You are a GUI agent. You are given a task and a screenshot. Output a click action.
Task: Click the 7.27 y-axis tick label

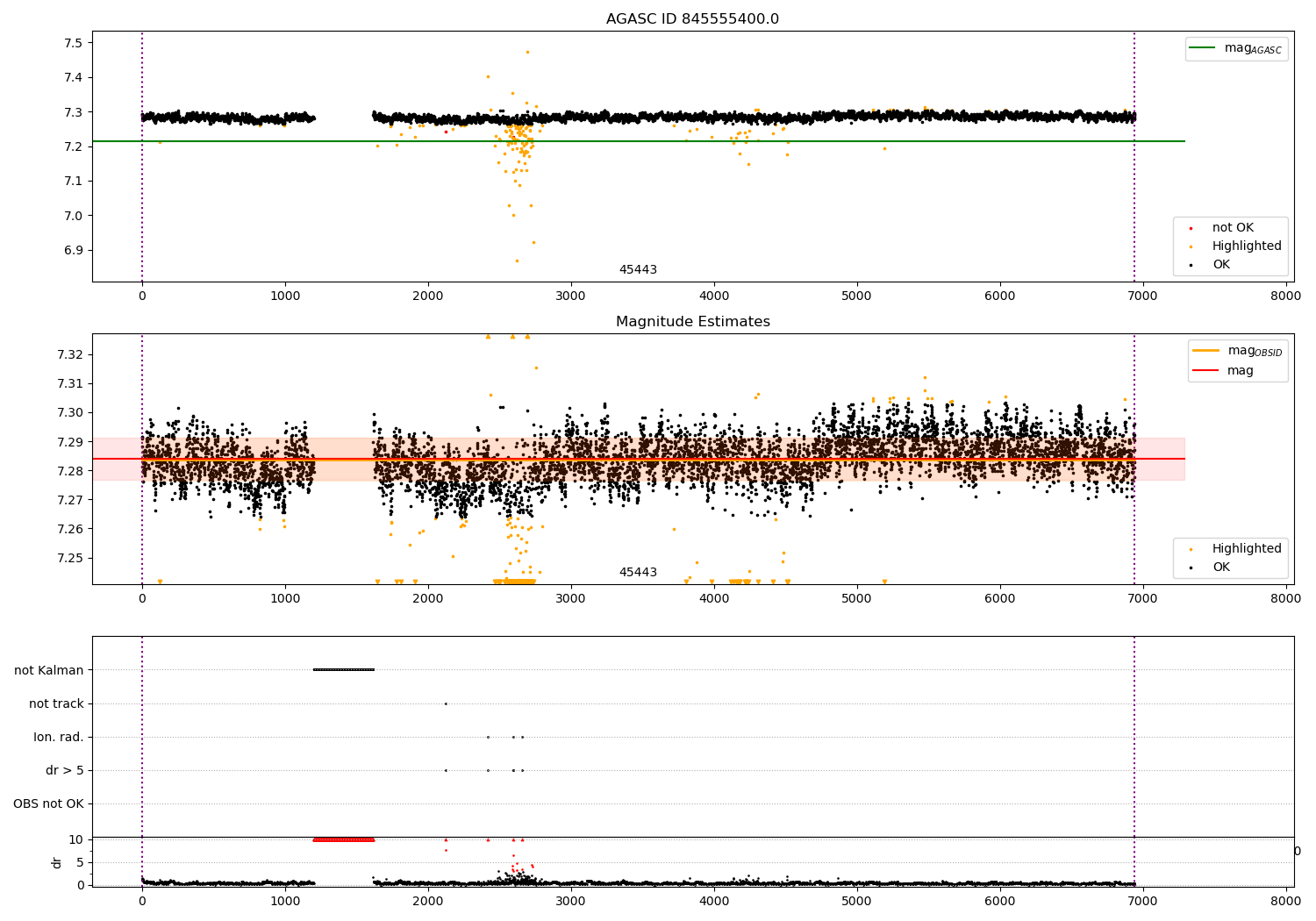coord(70,500)
